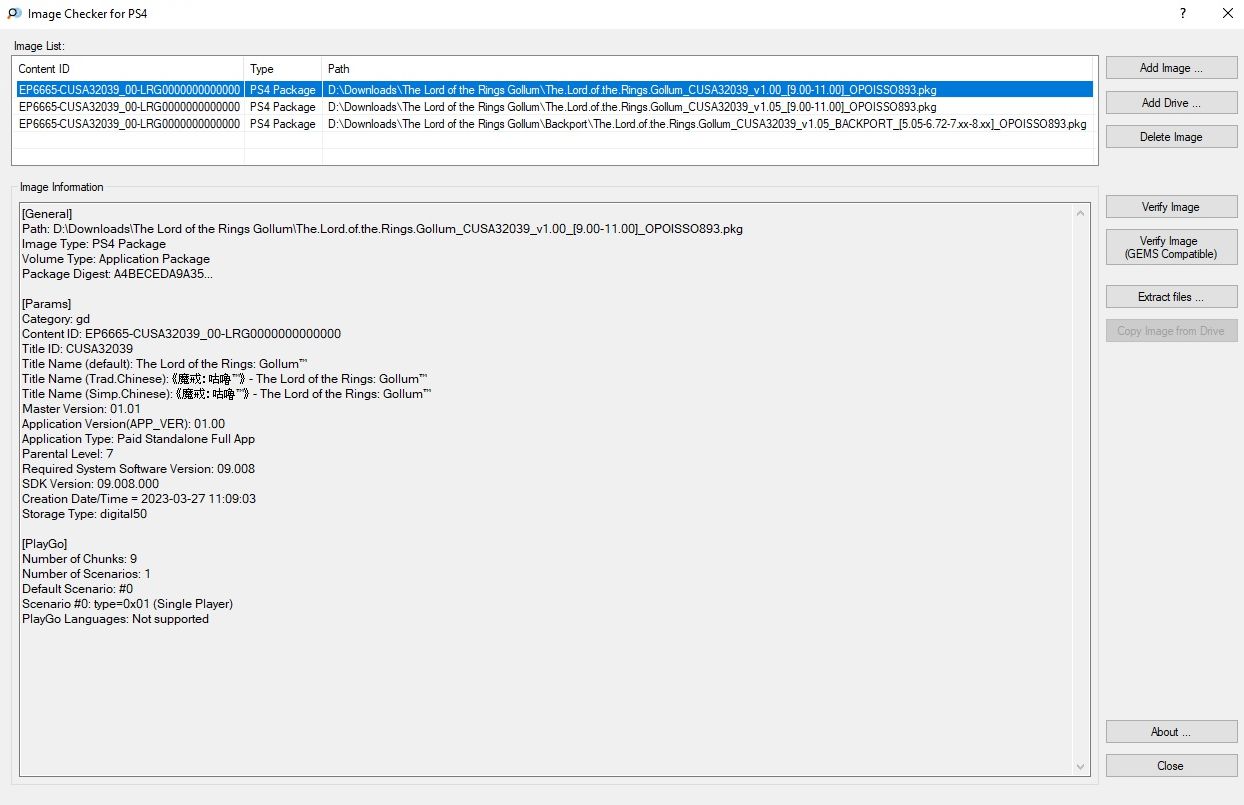This screenshot has width=1244, height=805.
Task: Click the [Params] section heading
Action: pyautogui.click(x=46, y=304)
